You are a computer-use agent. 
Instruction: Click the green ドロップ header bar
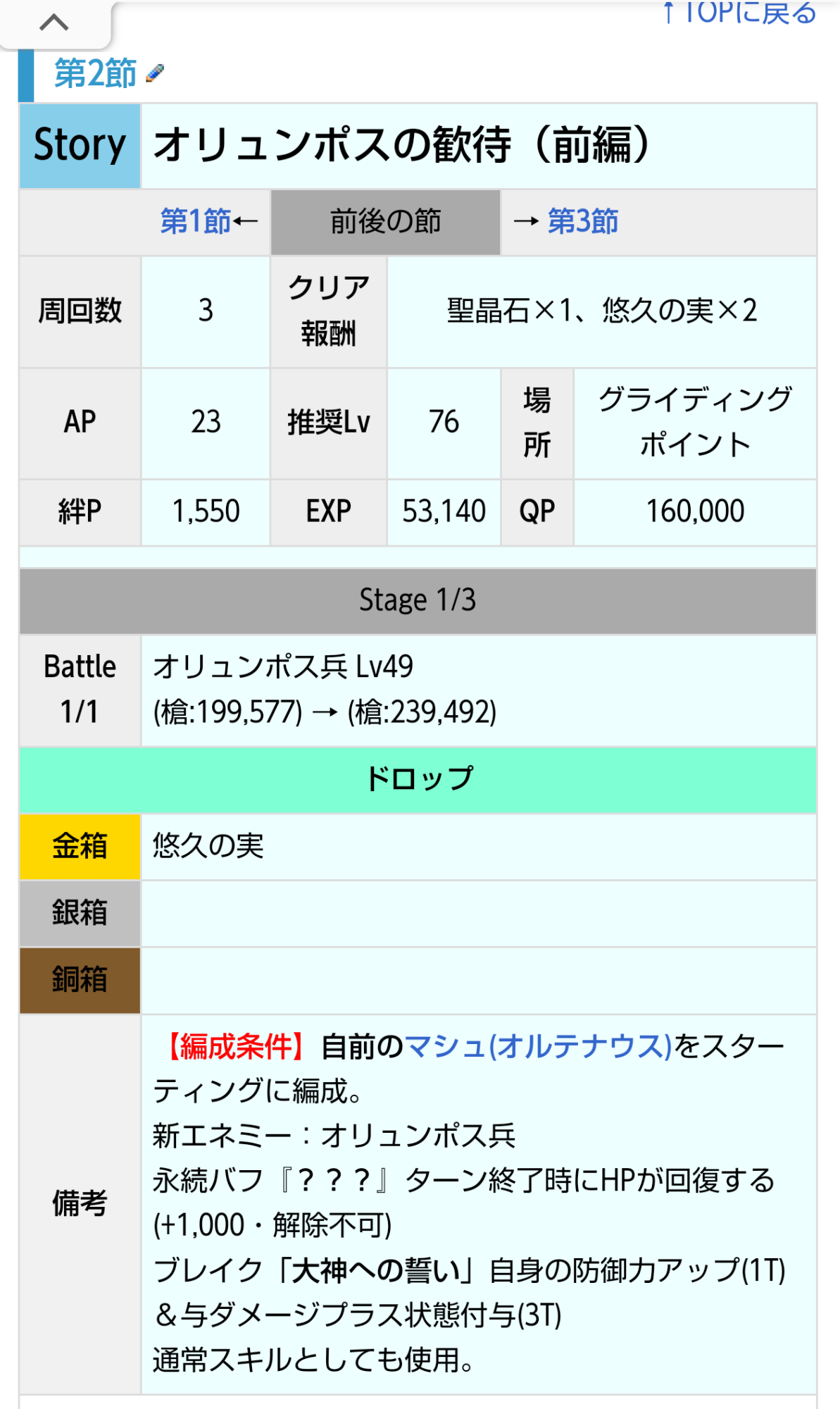(418, 779)
